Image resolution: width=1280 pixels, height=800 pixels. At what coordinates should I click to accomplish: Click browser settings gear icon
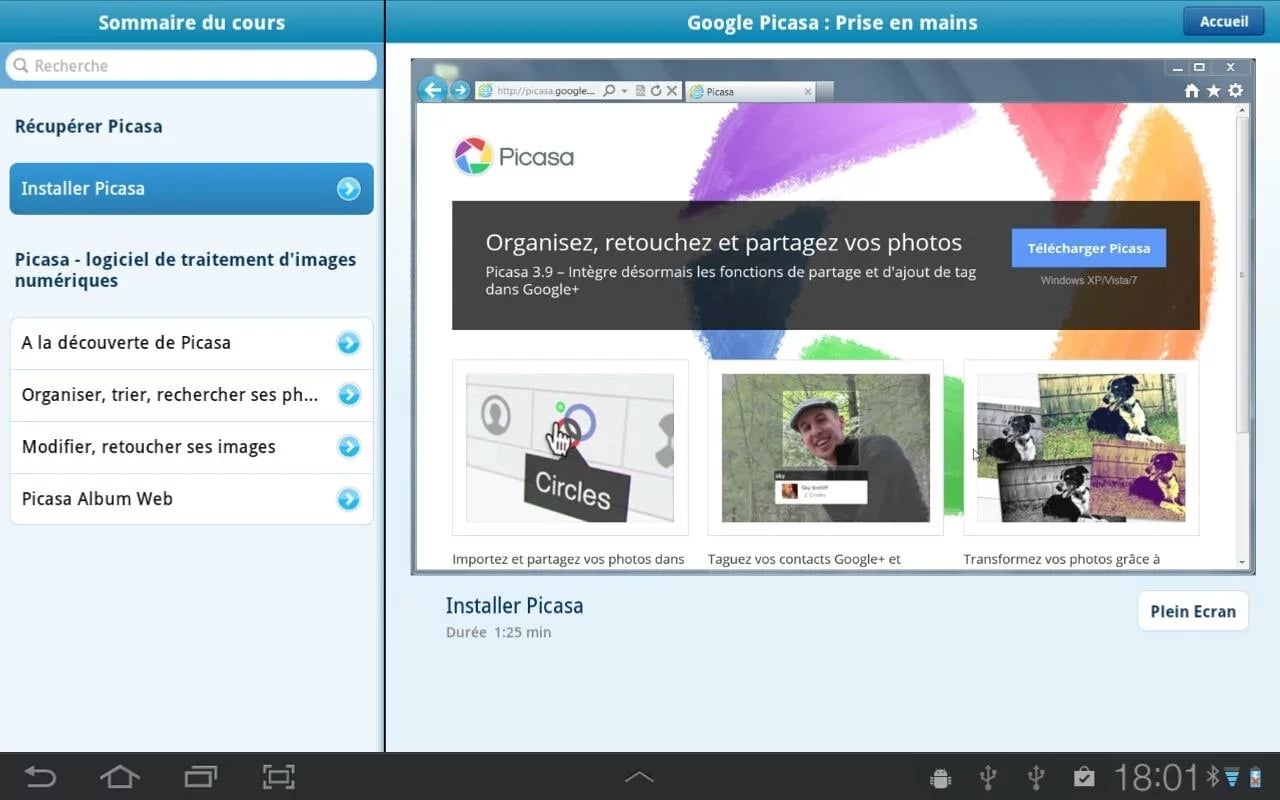(1235, 91)
